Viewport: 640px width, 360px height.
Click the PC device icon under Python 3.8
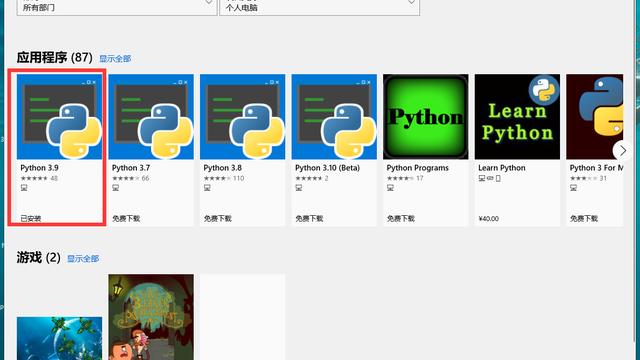pos(207,188)
